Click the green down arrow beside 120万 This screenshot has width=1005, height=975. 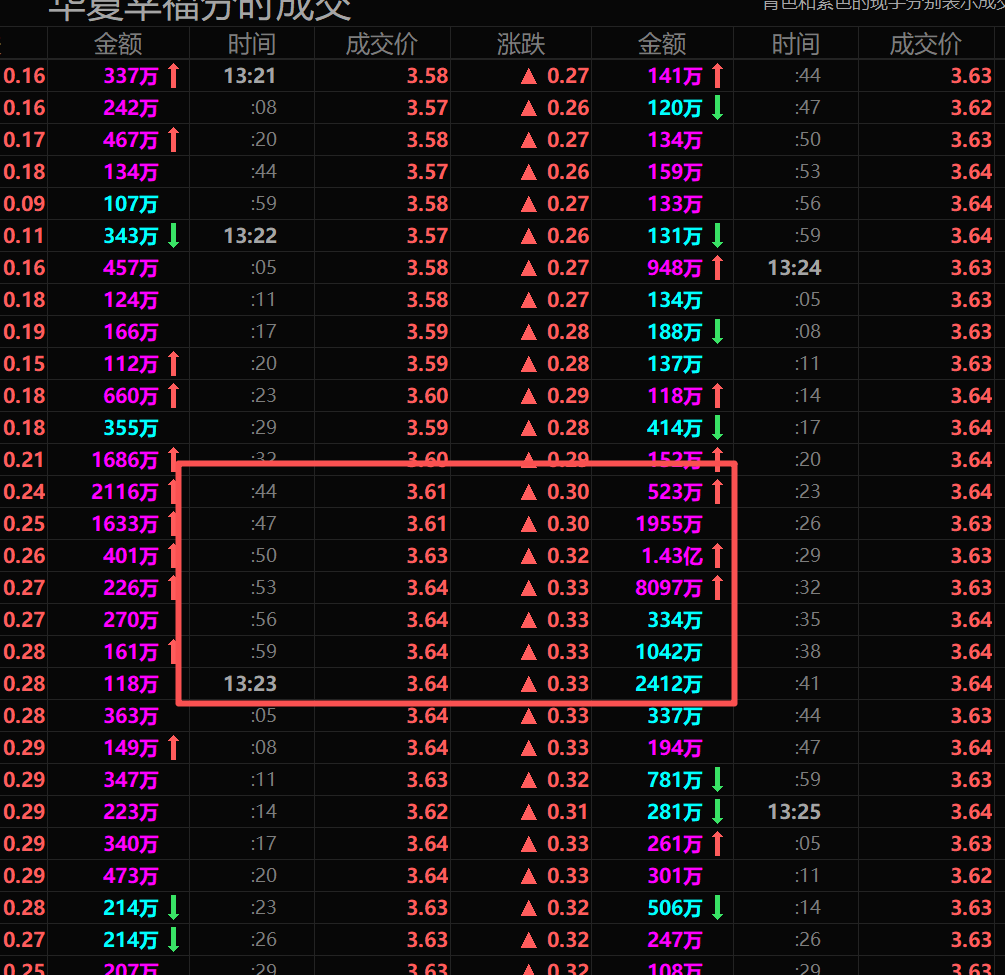718,108
